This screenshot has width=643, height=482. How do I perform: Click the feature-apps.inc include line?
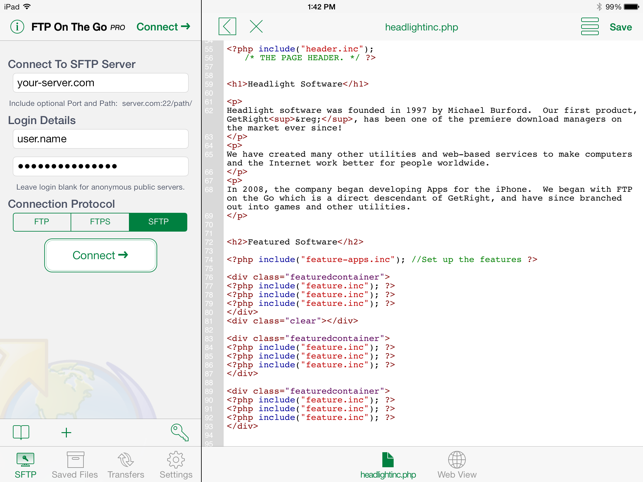click(x=382, y=260)
